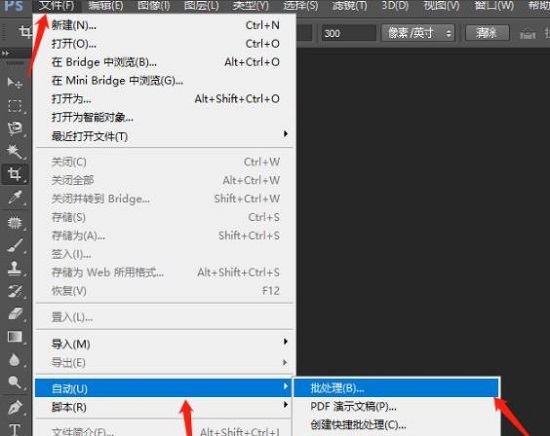
Task: Expand the 导出(E) submenu
Action: point(165,362)
